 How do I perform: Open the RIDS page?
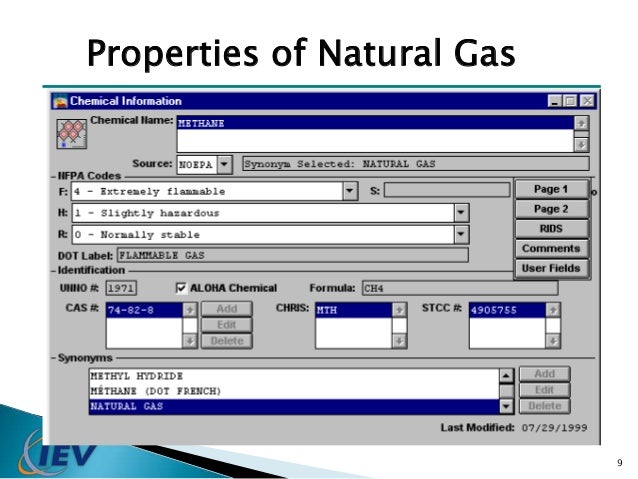tap(551, 229)
